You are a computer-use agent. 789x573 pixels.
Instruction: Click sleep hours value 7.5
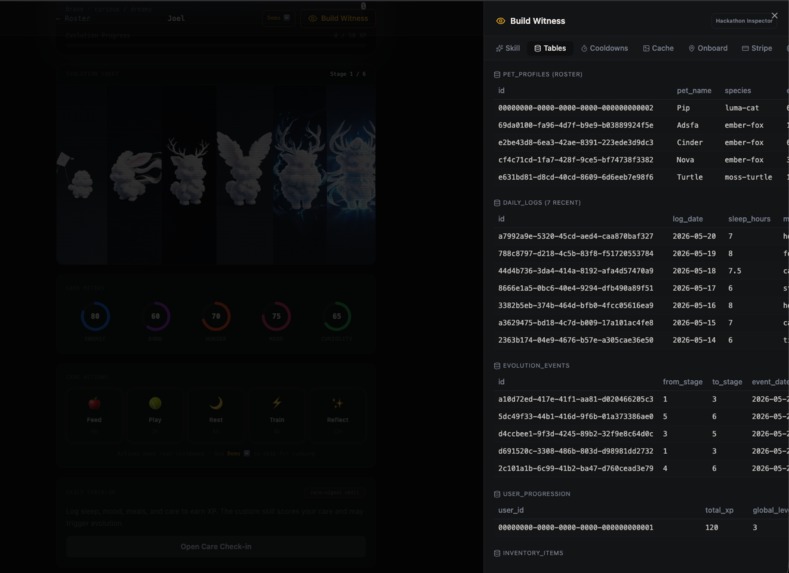(734, 271)
